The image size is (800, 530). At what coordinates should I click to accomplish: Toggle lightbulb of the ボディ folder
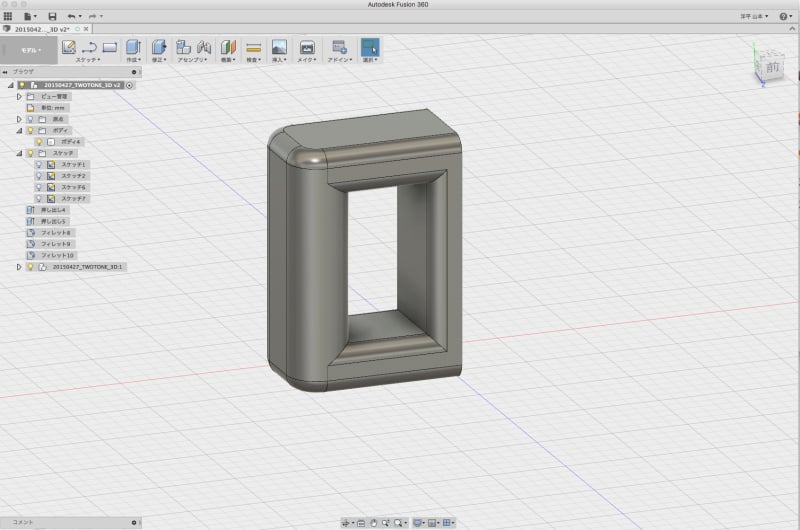pos(31,131)
